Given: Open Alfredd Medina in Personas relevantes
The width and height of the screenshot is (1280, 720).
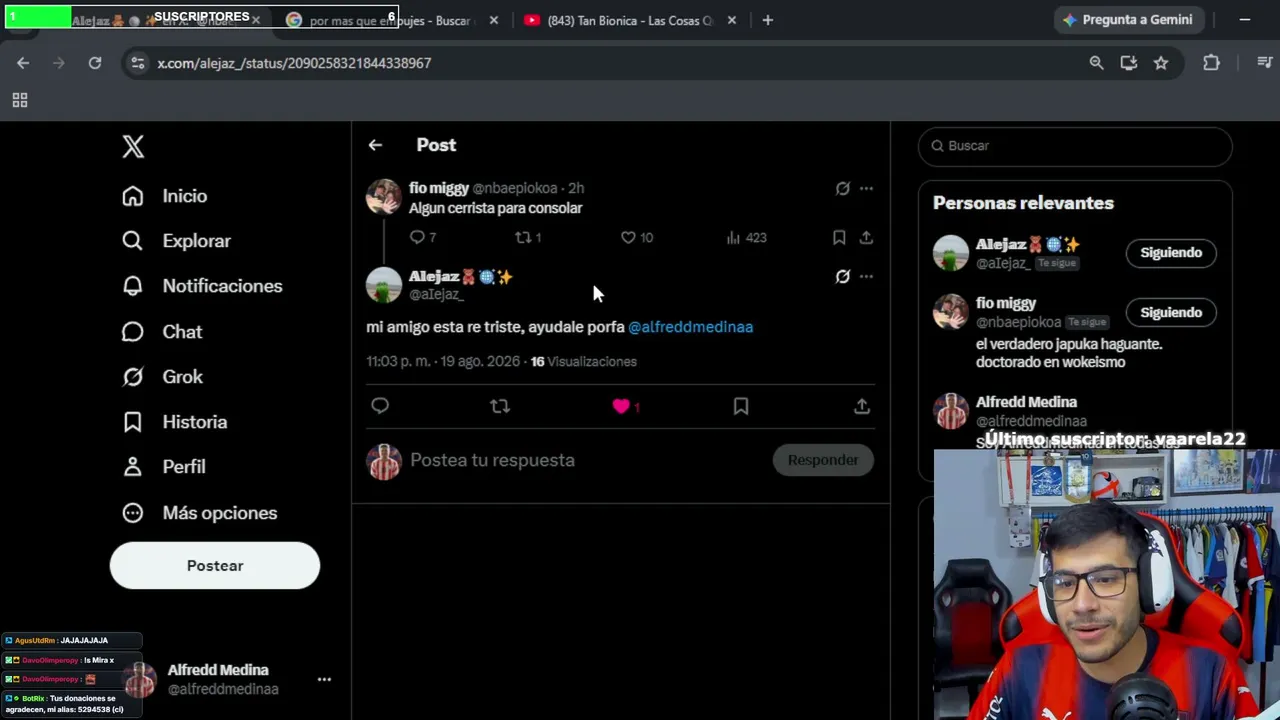Looking at the screenshot, I should pyautogui.click(x=1026, y=402).
